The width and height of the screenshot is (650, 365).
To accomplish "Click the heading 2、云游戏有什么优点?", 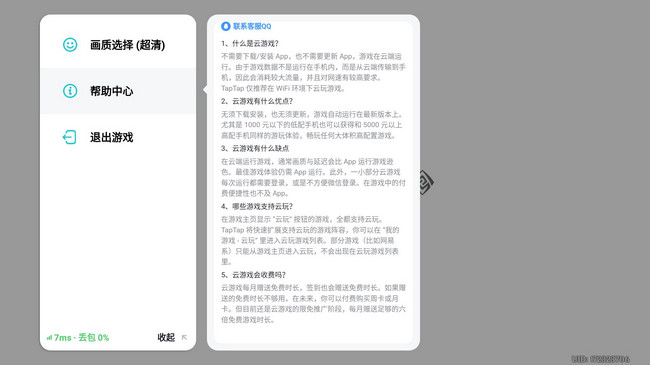I will click(257, 101).
